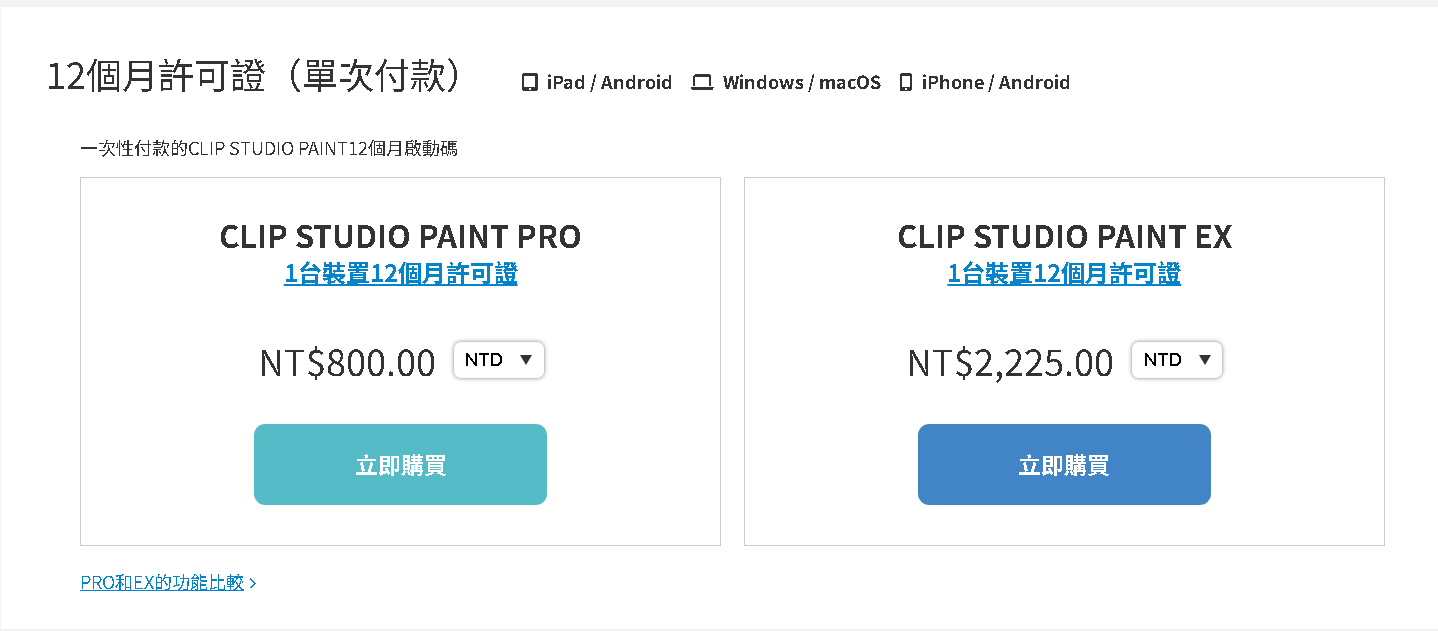1438x631 pixels.
Task: Click the NT$800.00 price text
Action: (x=348, y=362)
